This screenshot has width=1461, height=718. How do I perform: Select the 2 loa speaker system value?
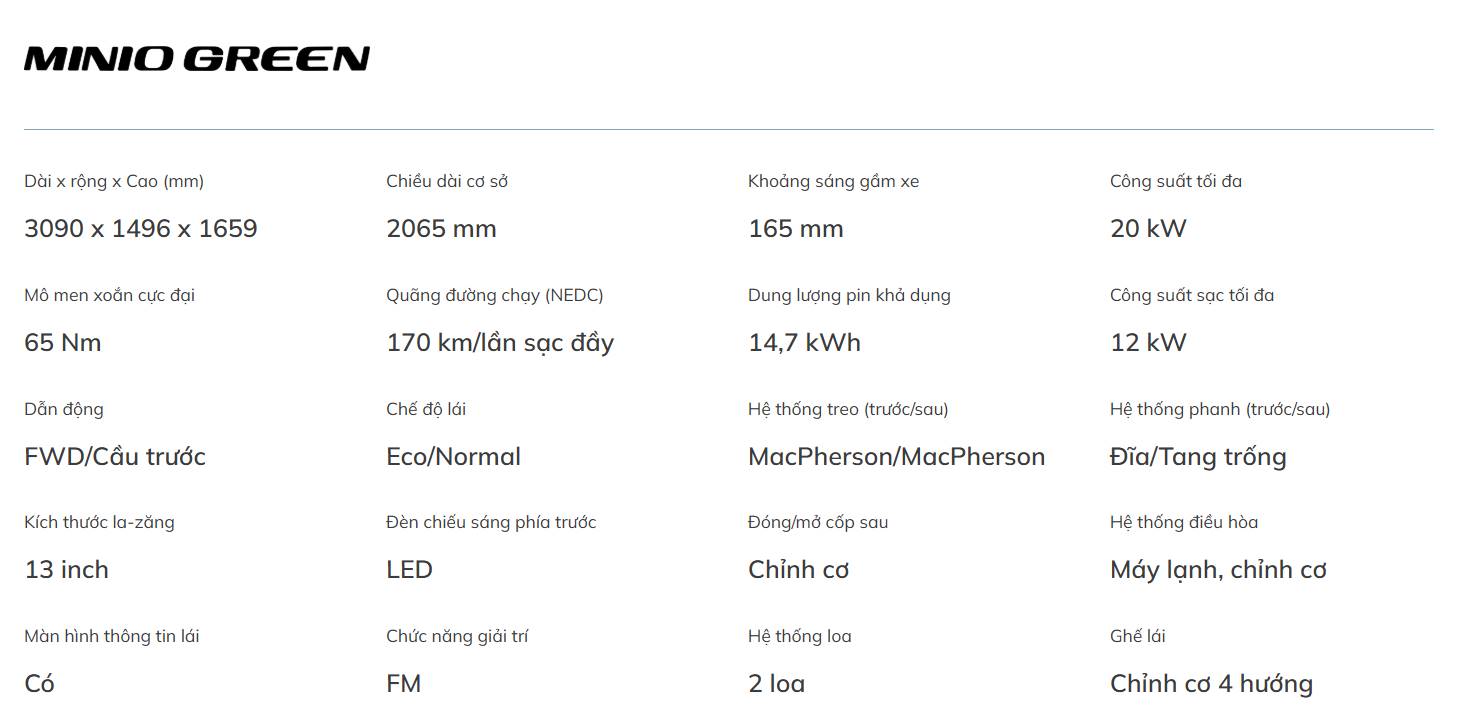(776, 684)
